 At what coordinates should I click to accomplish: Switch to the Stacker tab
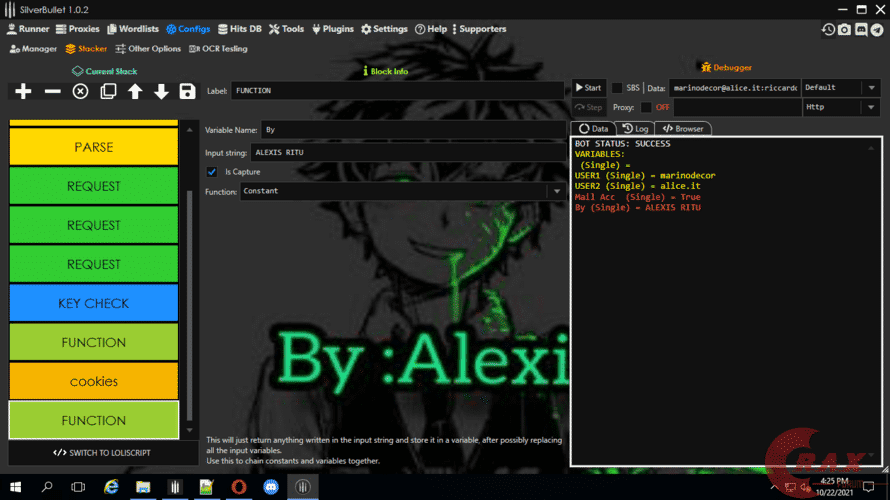click(x=86, y=49)
